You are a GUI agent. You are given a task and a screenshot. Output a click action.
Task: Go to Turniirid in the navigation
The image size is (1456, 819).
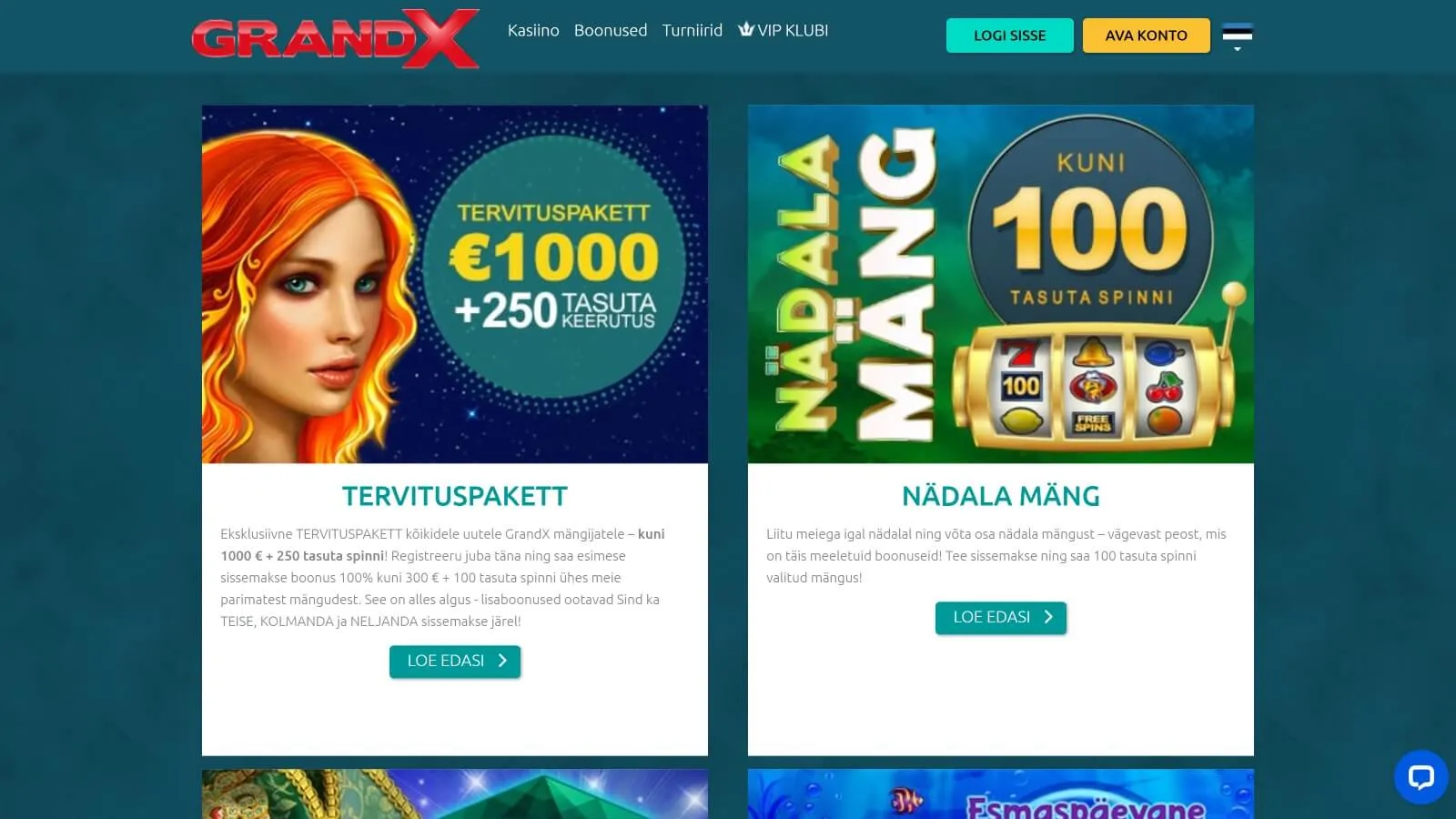(x=693, y=30)
